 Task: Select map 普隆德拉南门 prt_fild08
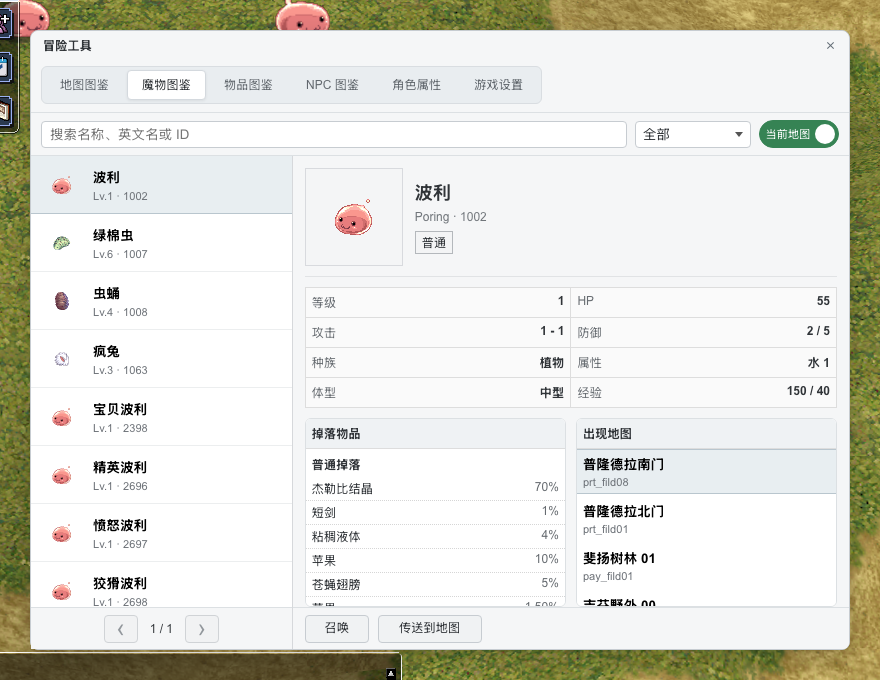pyautogui.click(x=706, y=472)
